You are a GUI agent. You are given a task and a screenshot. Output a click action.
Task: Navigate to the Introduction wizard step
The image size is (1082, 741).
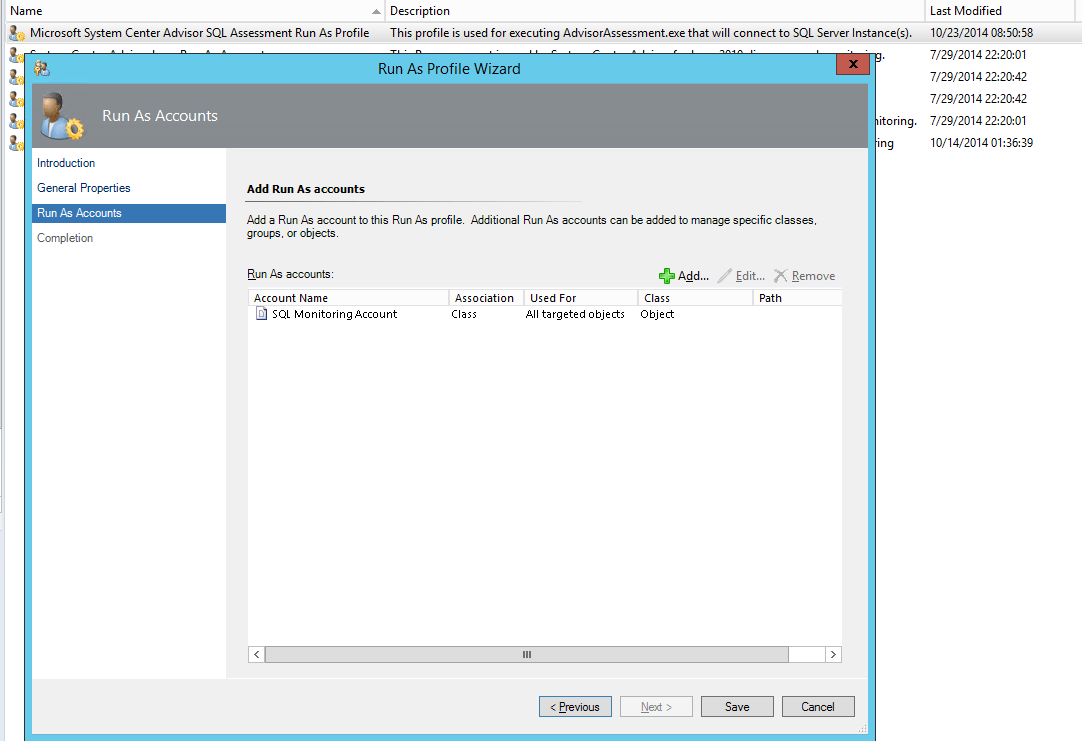65,162
